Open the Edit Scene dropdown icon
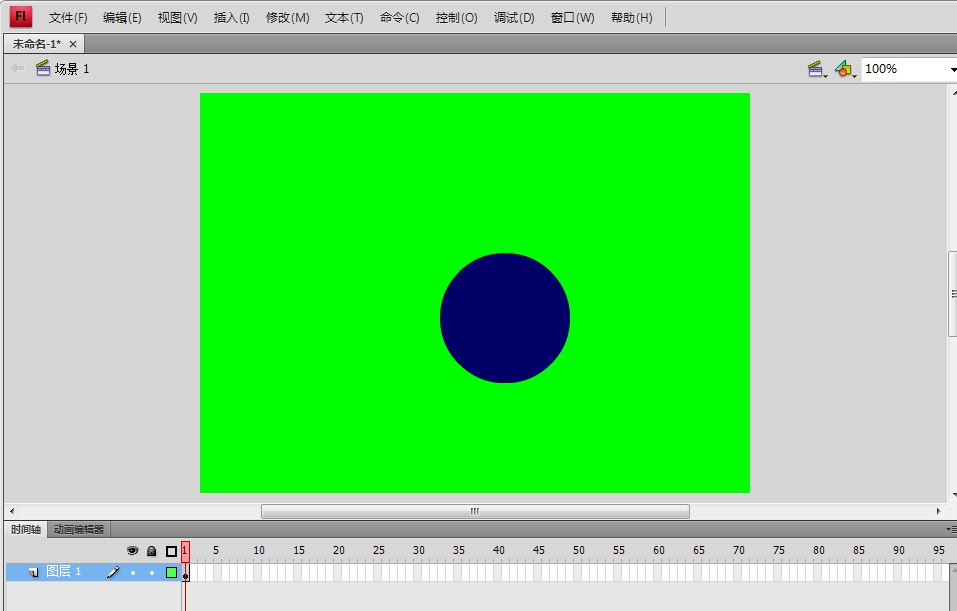957x611 pixels. [x=817, y=69]
